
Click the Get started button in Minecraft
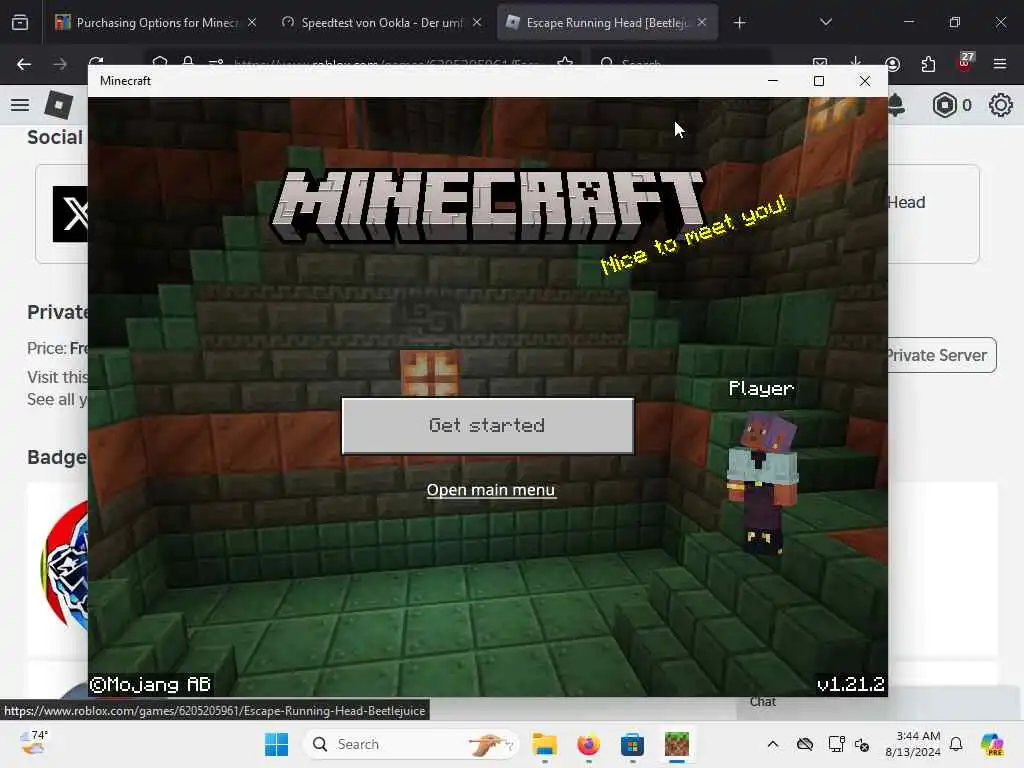(x=487, y=426)
